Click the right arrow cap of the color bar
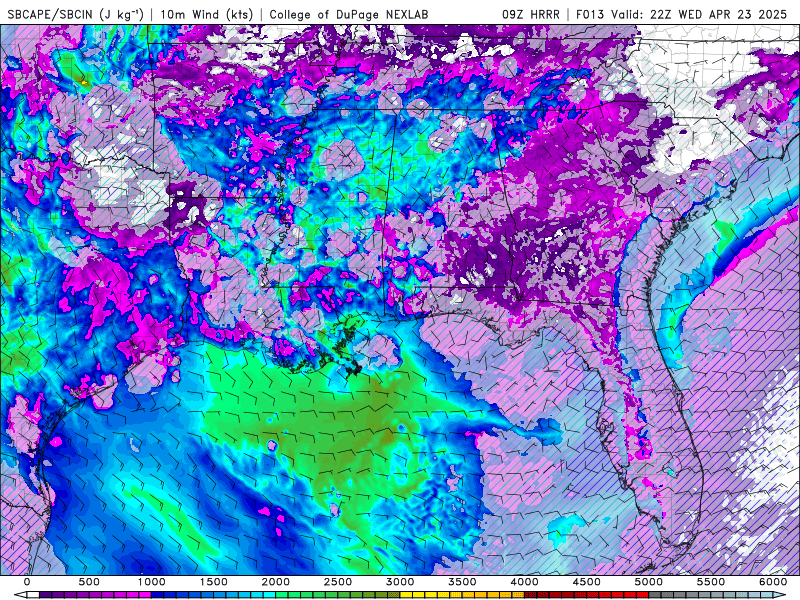 (x=779, y=595)
